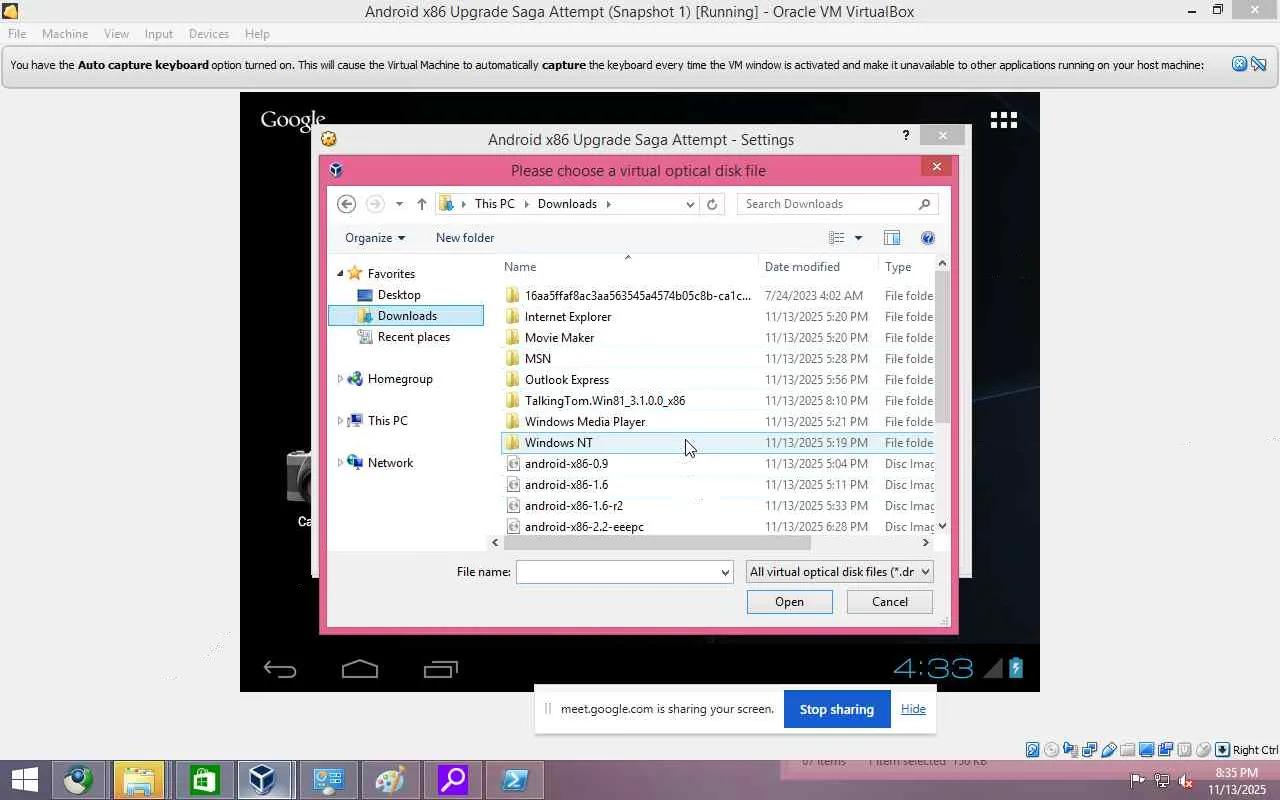Image resolution: width=1280 pixels, height=800 pixels.
Task: Click the display status indicator
Action: tap(1147, 750)
